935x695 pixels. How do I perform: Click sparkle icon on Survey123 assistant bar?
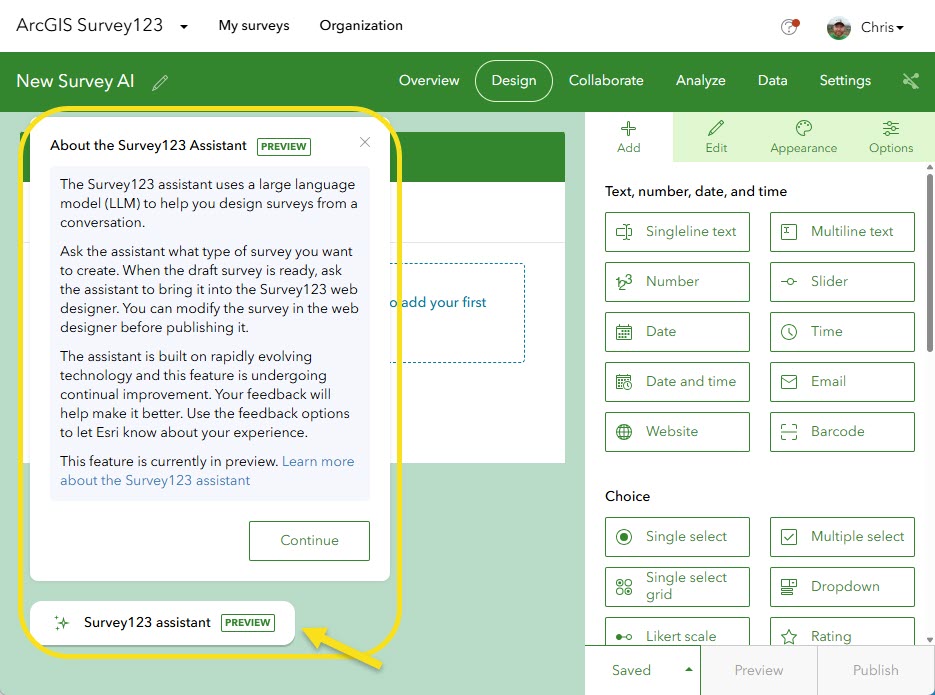coord(61,623)
